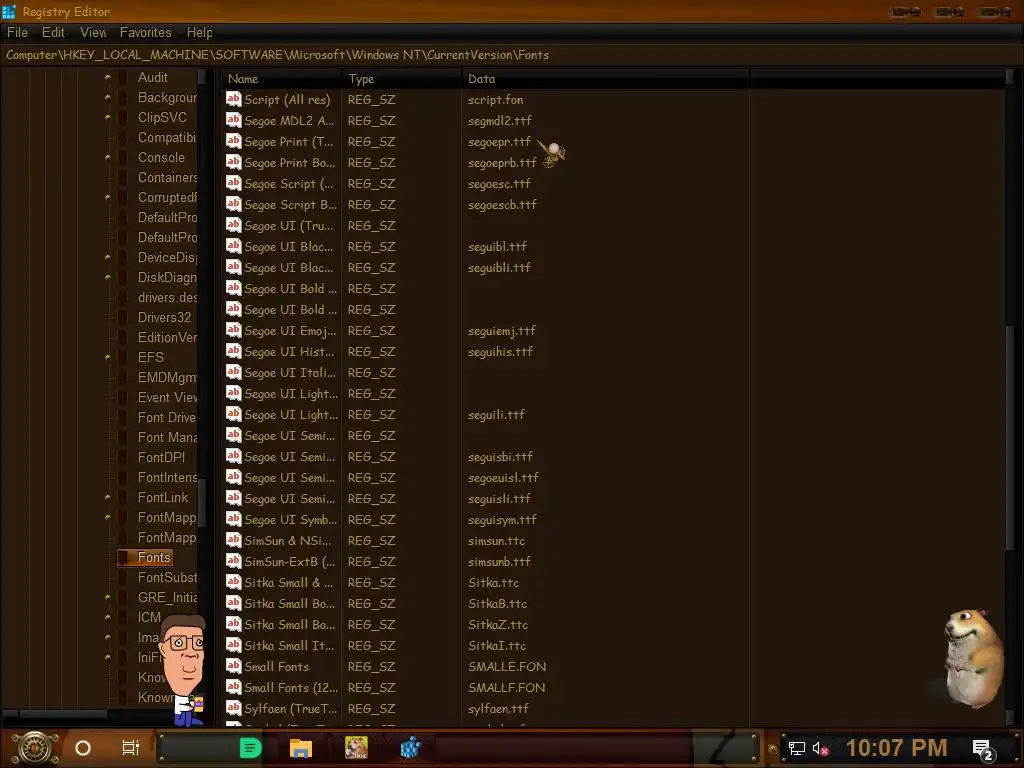Click the muted volume tray icon

click(821, 748)
